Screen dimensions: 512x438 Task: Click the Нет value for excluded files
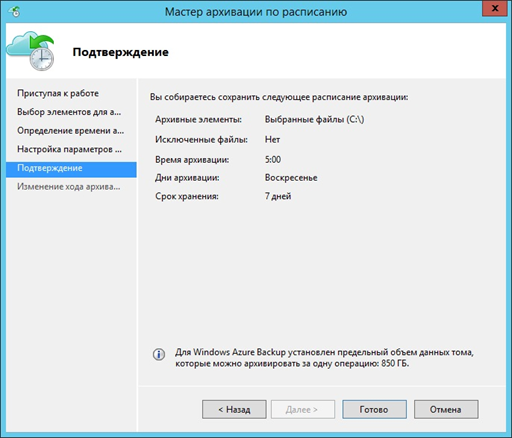272,139
